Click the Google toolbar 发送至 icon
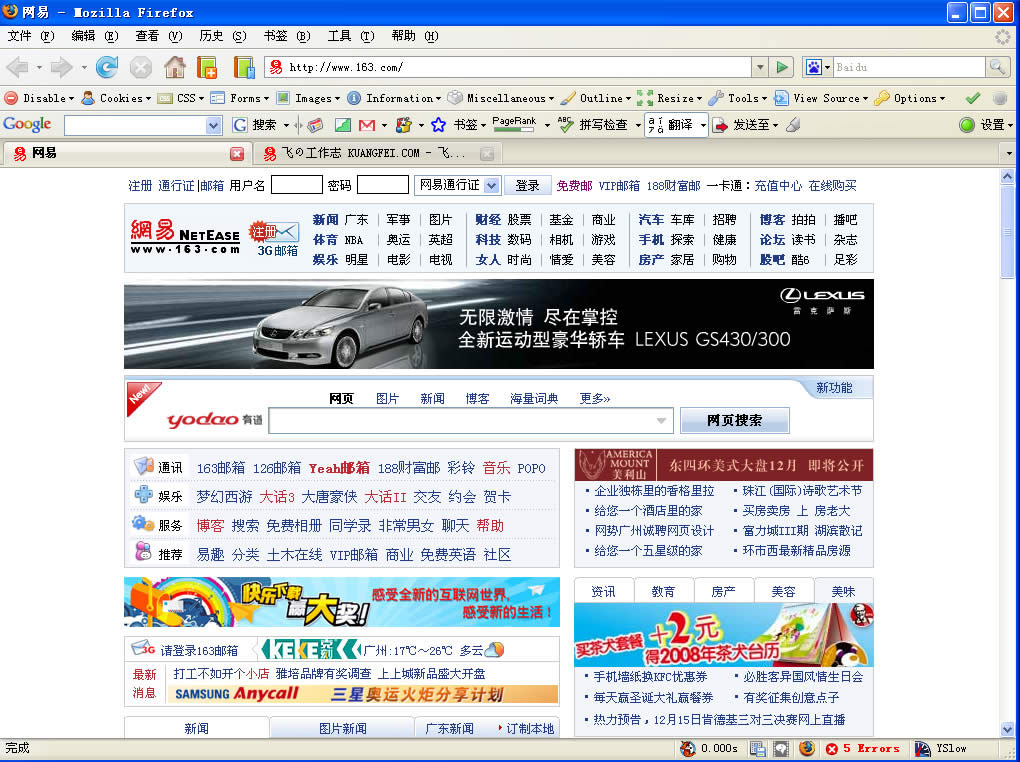 [720, 125]
